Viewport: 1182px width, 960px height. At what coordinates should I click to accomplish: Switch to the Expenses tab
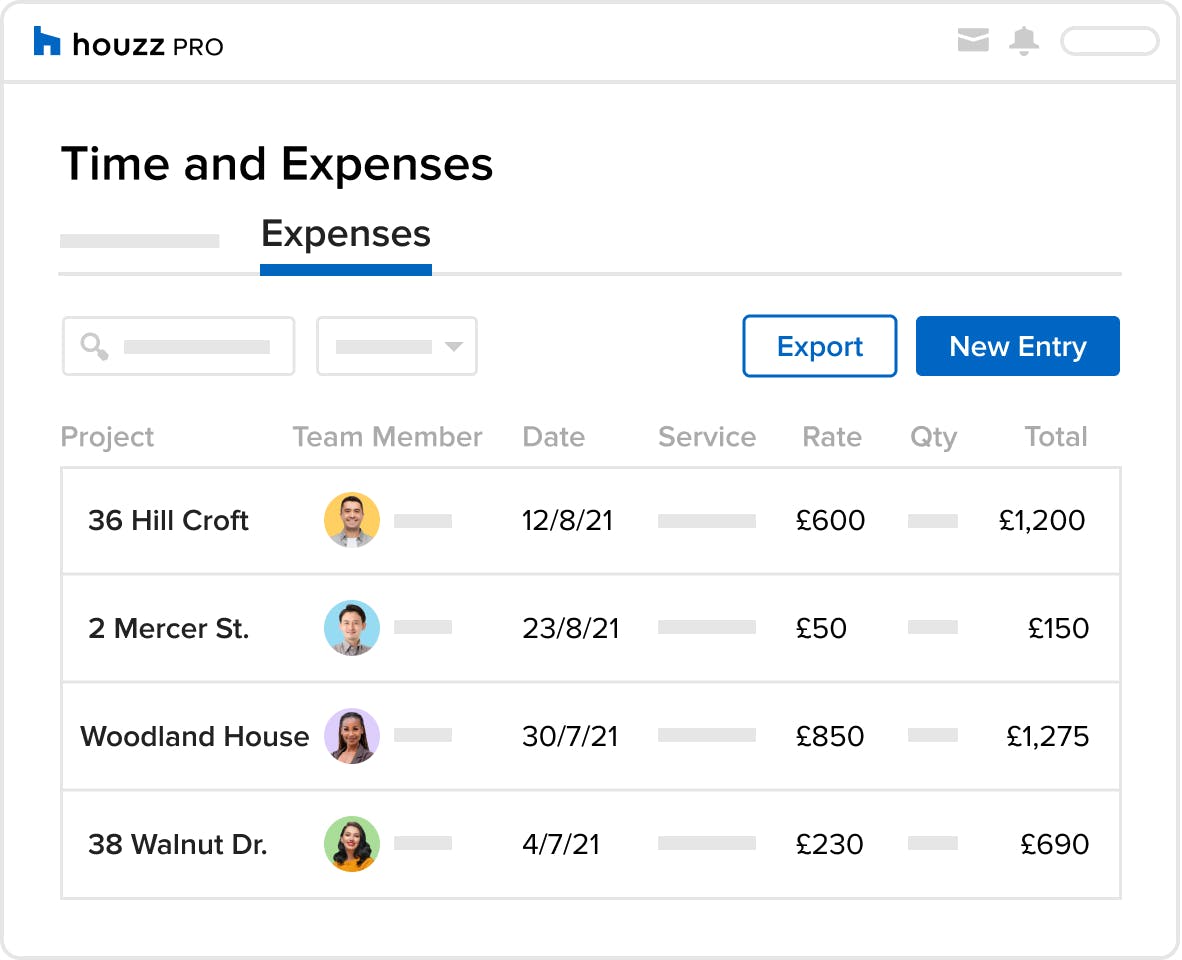(345, 234)
